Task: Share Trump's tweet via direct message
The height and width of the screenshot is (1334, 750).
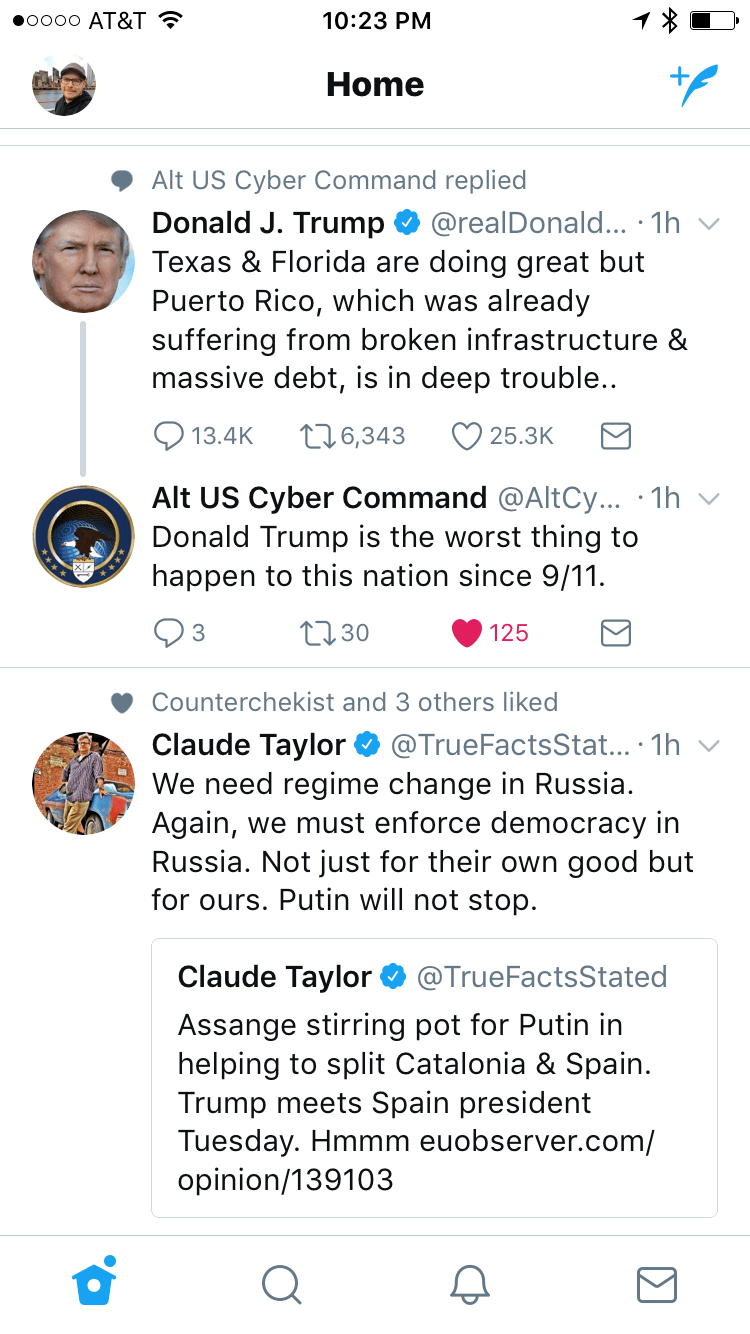Action: pos(616,436)
